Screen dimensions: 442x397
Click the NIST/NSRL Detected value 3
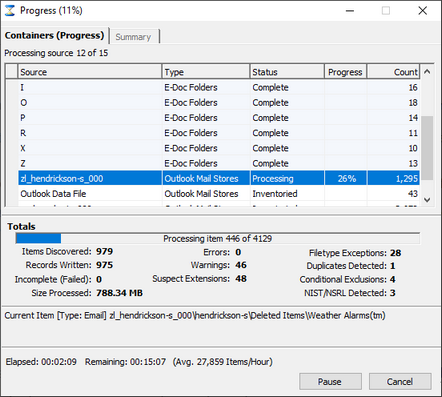393,293
